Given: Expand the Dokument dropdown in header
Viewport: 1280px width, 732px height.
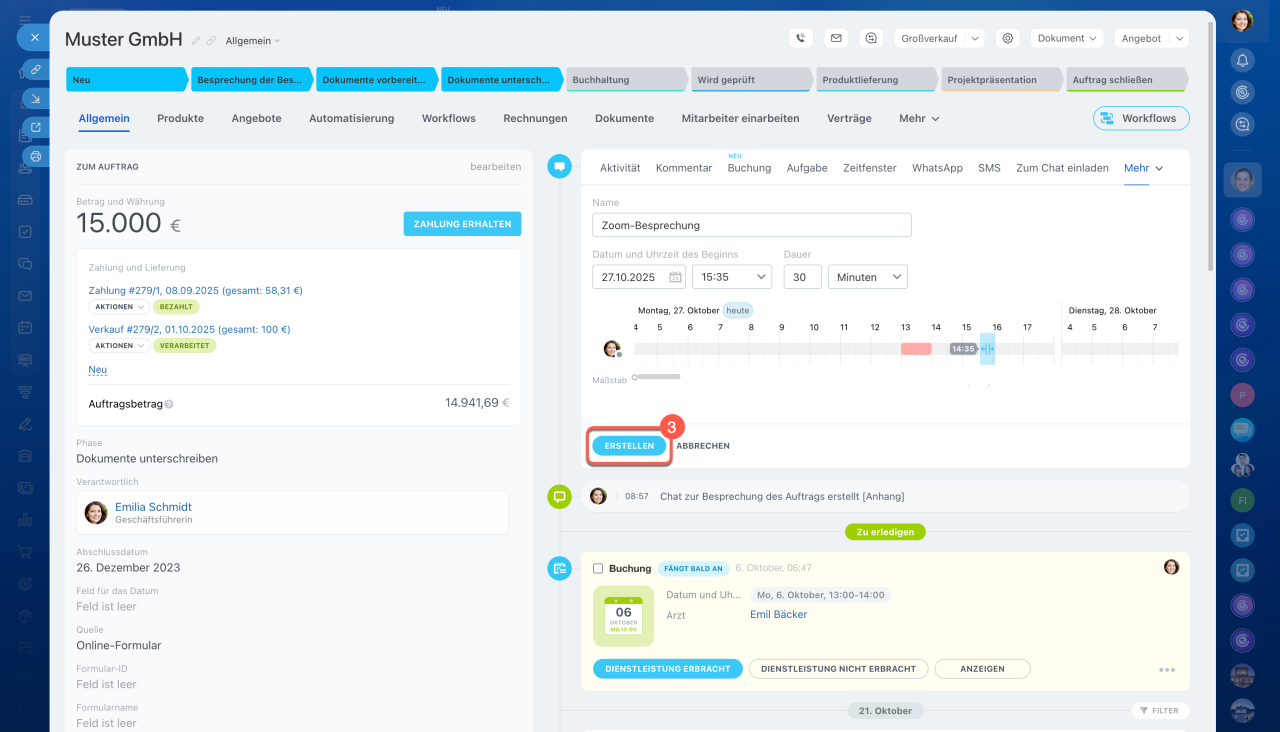Looking at the screenshot, I should 1066,38.
